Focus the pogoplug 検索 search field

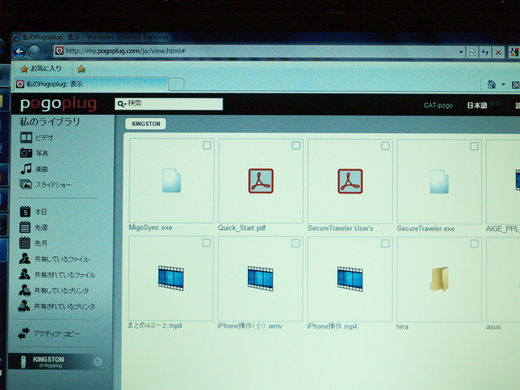[x=169, y=104]
